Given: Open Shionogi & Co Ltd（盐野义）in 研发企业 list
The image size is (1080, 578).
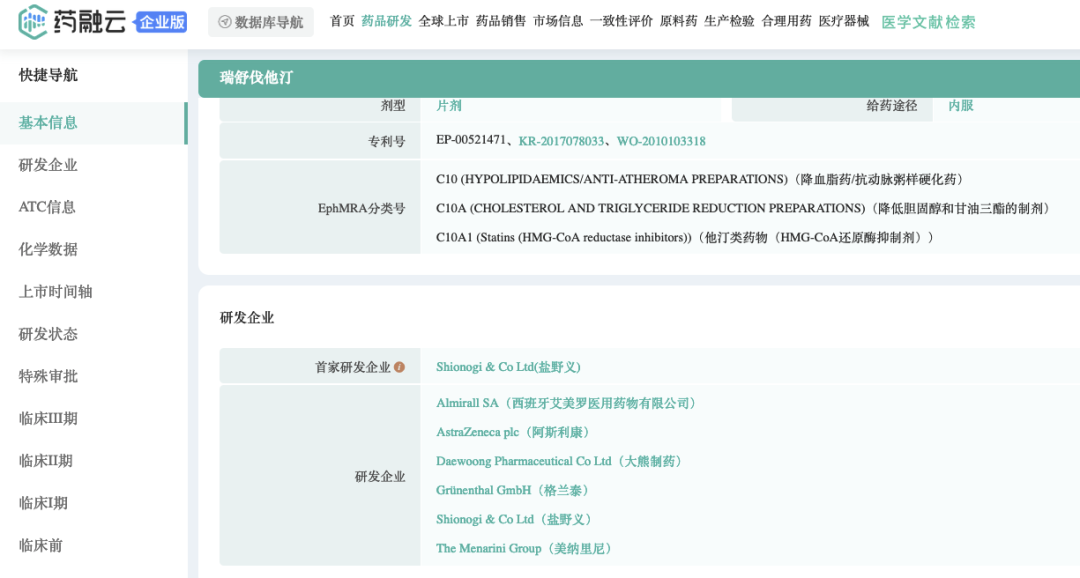Looking at the screenshot, I should [x=515, y=519].
